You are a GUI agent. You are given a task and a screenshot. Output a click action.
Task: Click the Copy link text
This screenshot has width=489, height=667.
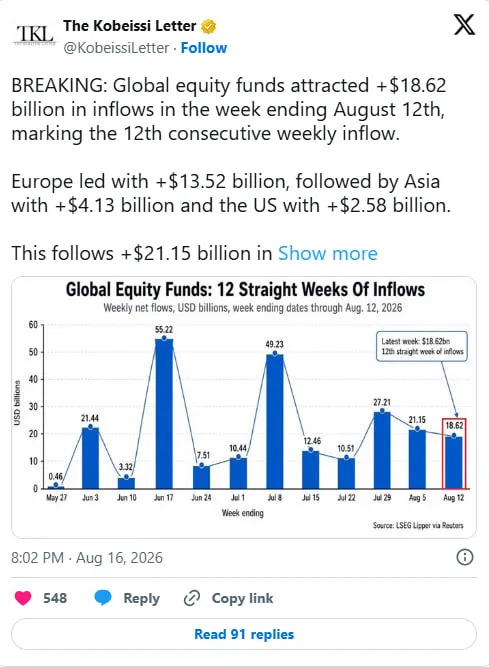(x=242, y=598)
